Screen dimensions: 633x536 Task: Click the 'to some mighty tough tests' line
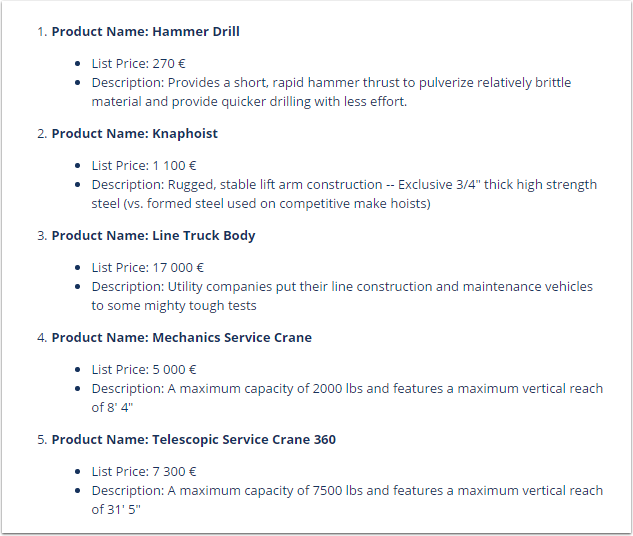click(x=174, y=306)
